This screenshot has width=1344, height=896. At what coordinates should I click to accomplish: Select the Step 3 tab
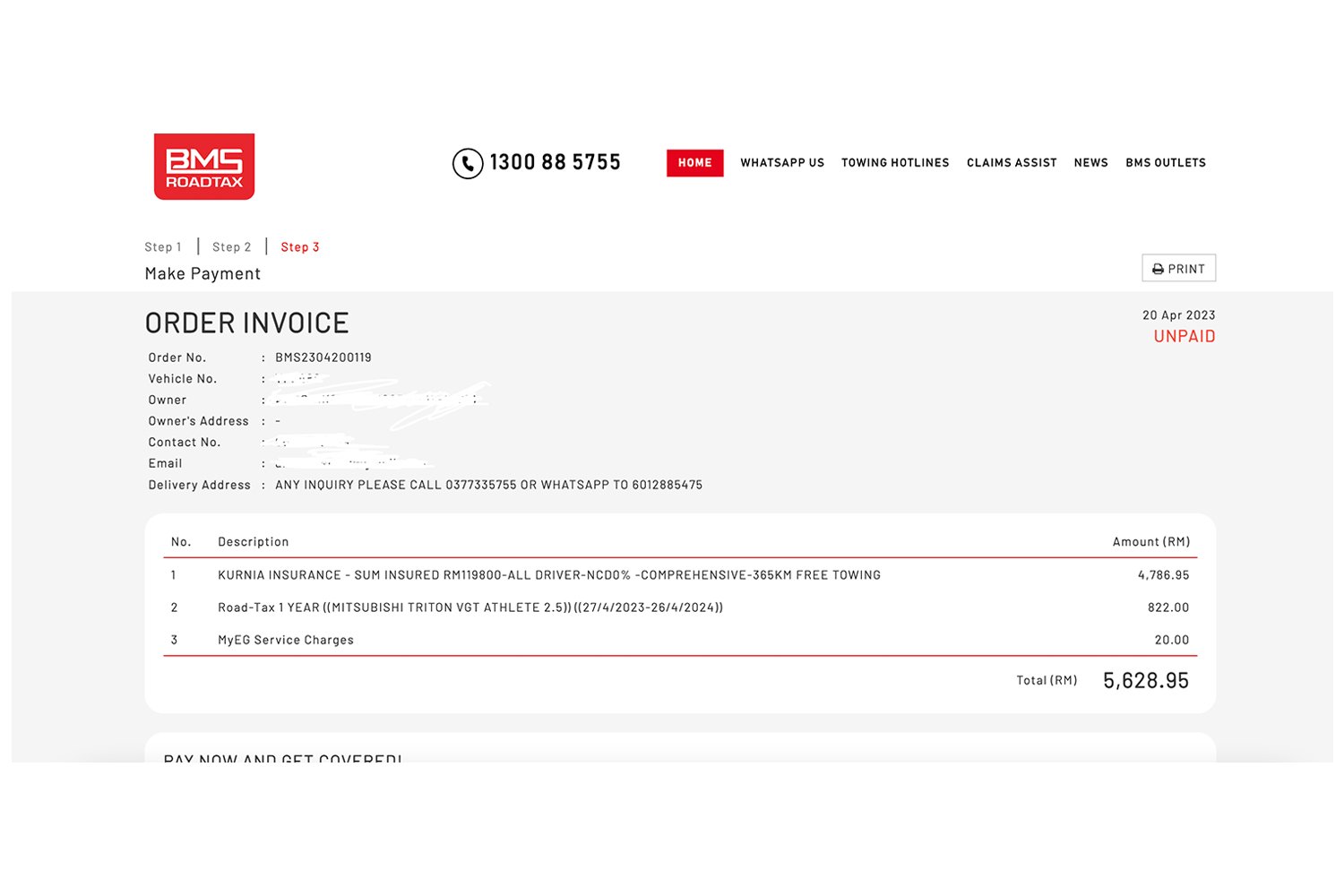[x=299, y=247]
